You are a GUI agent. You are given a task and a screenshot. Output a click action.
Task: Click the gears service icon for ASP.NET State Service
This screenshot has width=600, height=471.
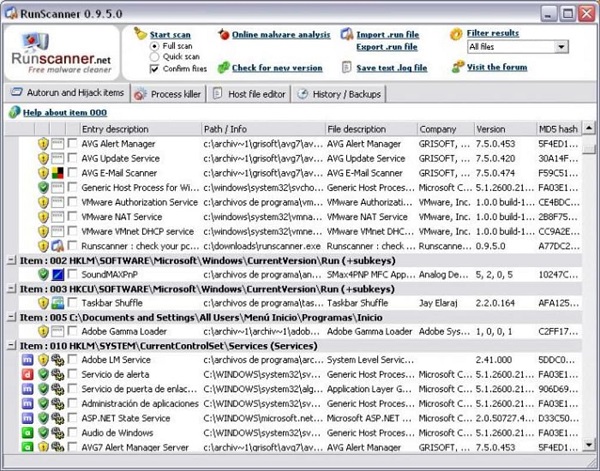[x=58, y=418]
